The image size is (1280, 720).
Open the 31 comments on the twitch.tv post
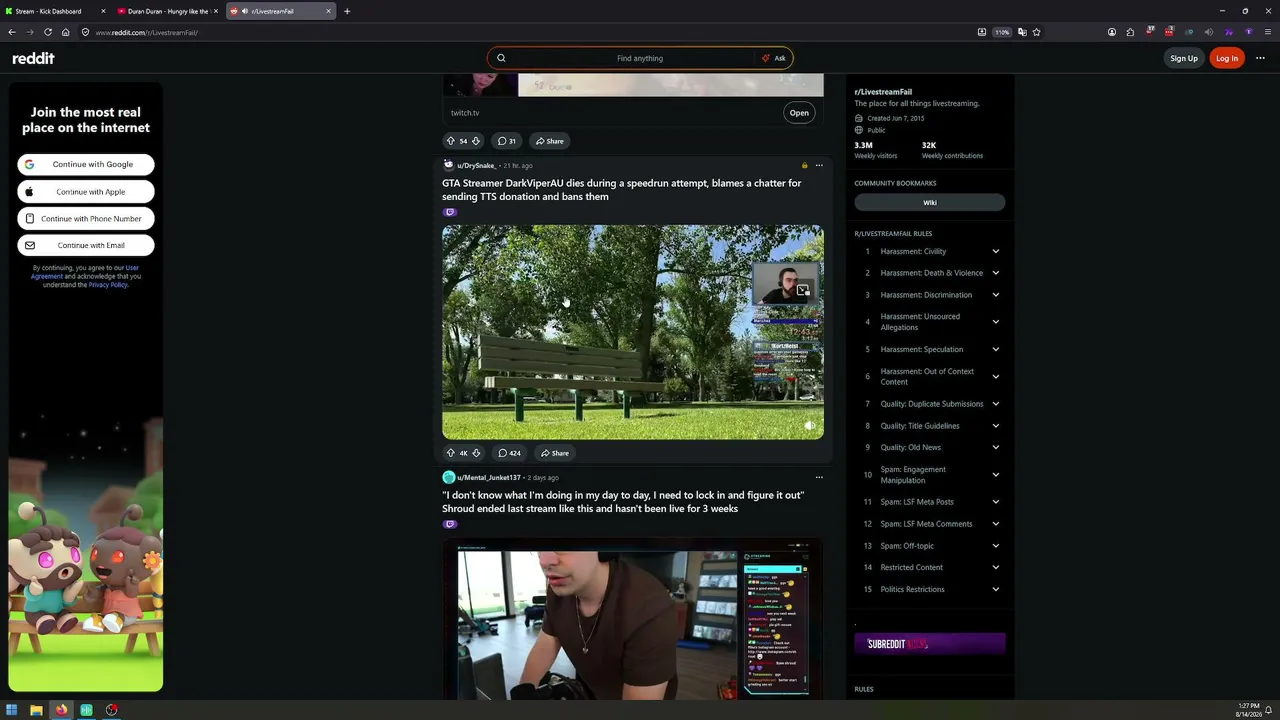tap(507, 141)
